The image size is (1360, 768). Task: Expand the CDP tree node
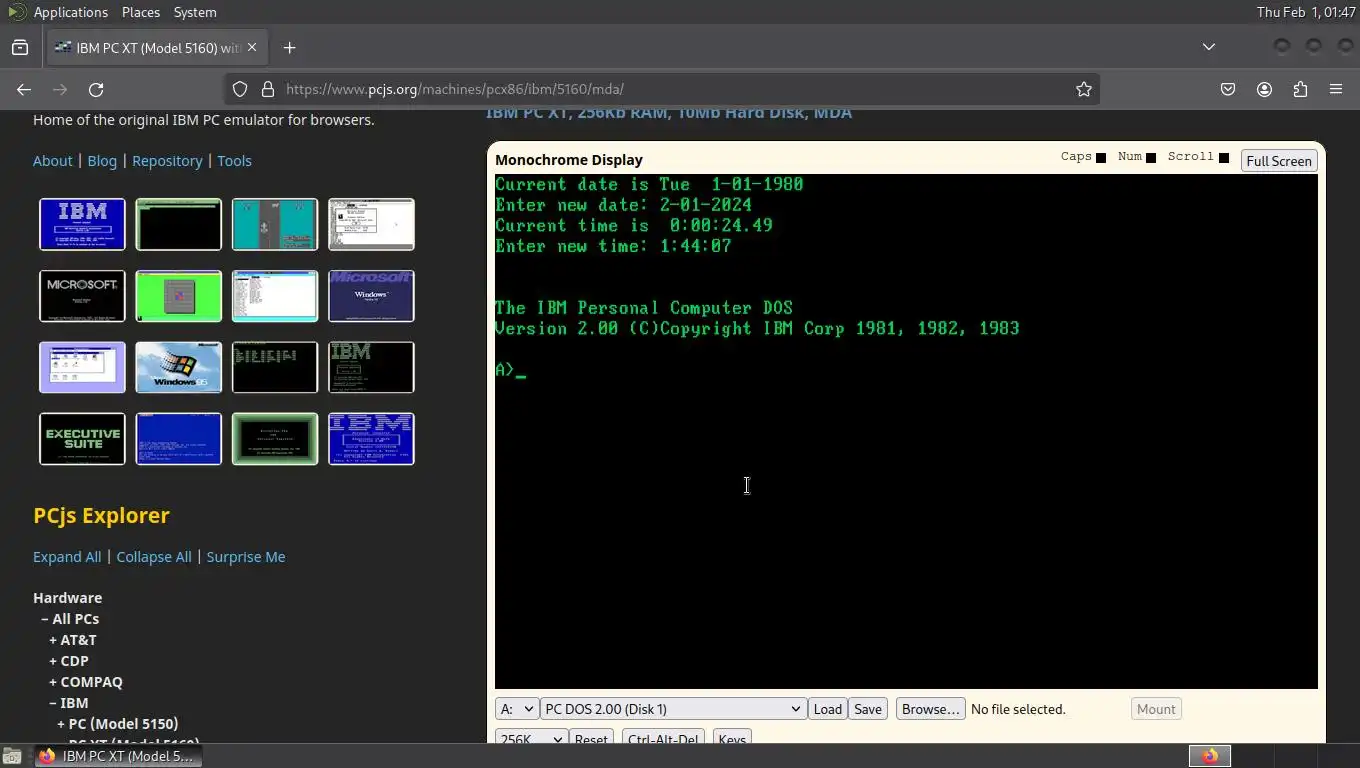pos(69,661)
